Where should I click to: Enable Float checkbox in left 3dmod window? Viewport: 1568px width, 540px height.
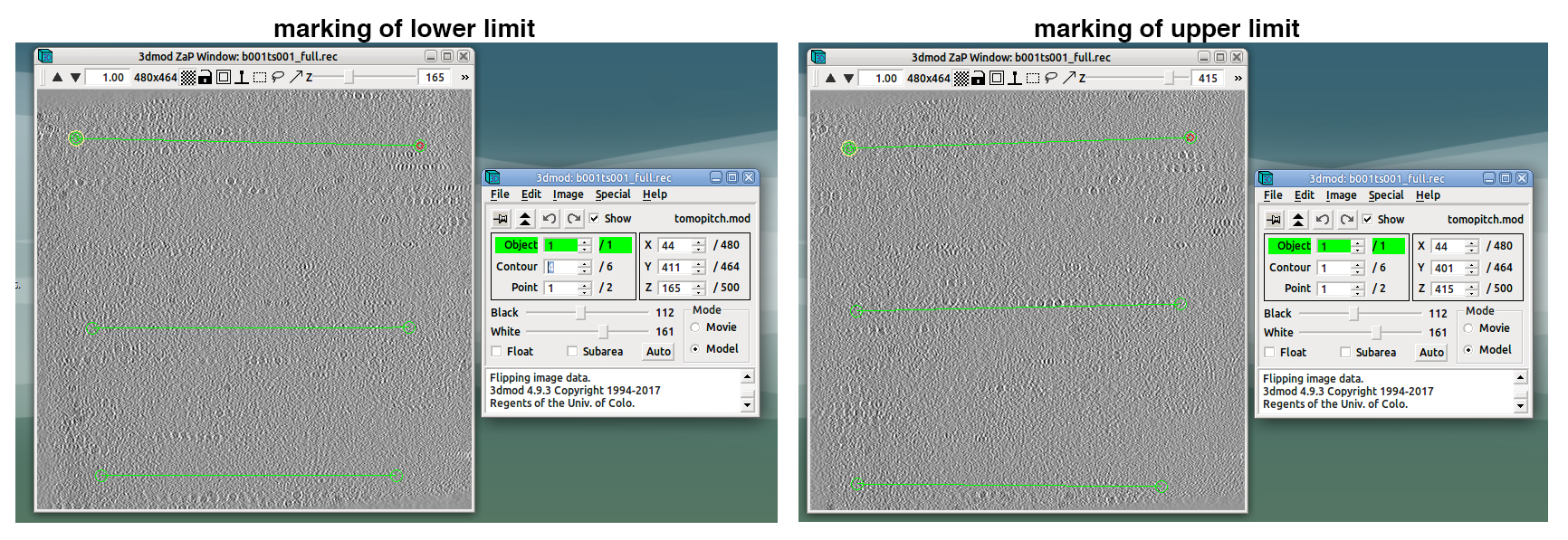click(x=496, y=352)
